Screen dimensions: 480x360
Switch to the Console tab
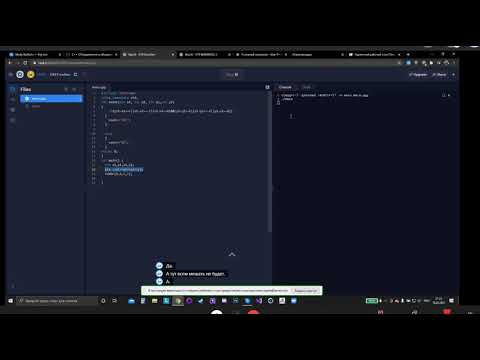click(x=285, y=87)
